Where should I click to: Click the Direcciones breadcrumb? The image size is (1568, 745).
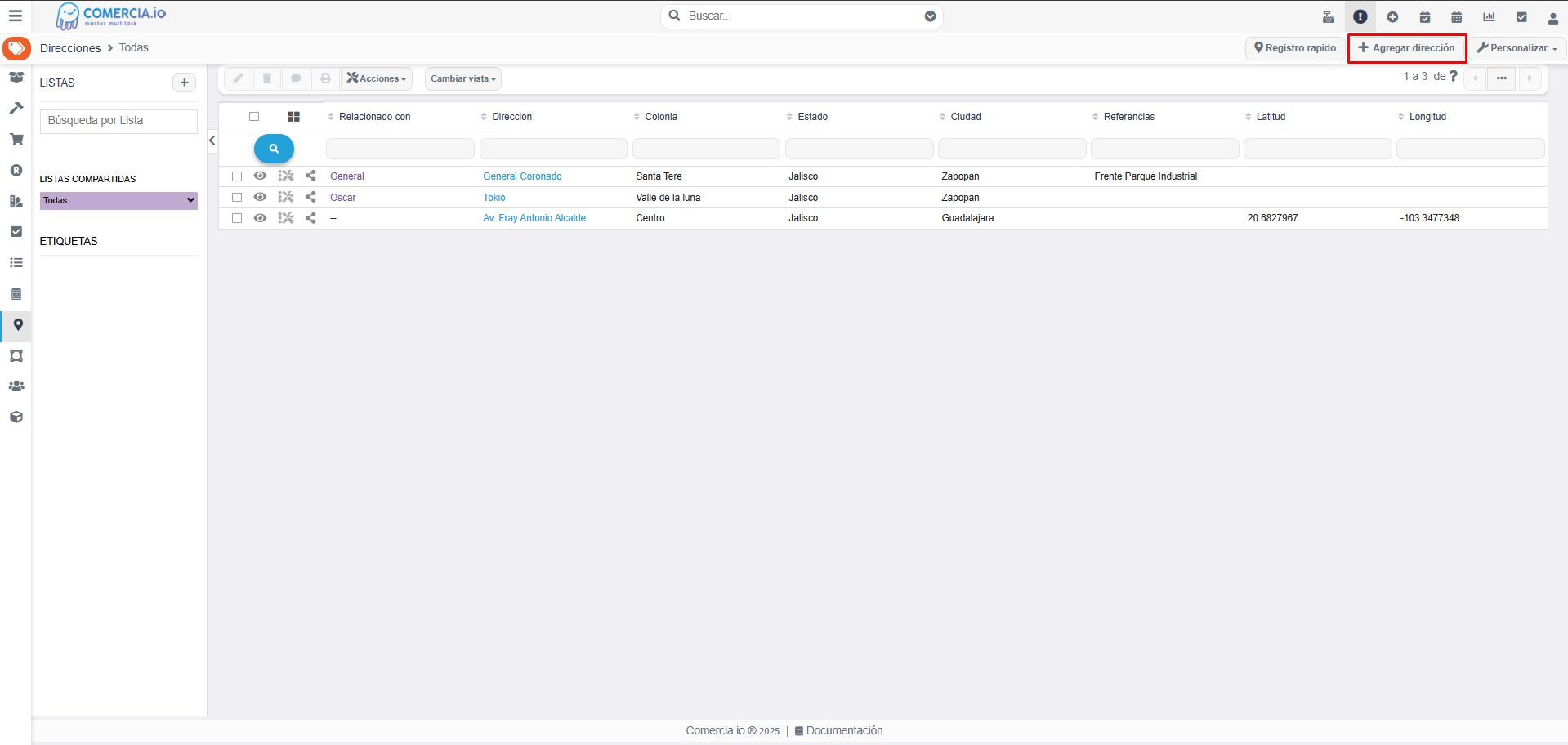point(70,48)
